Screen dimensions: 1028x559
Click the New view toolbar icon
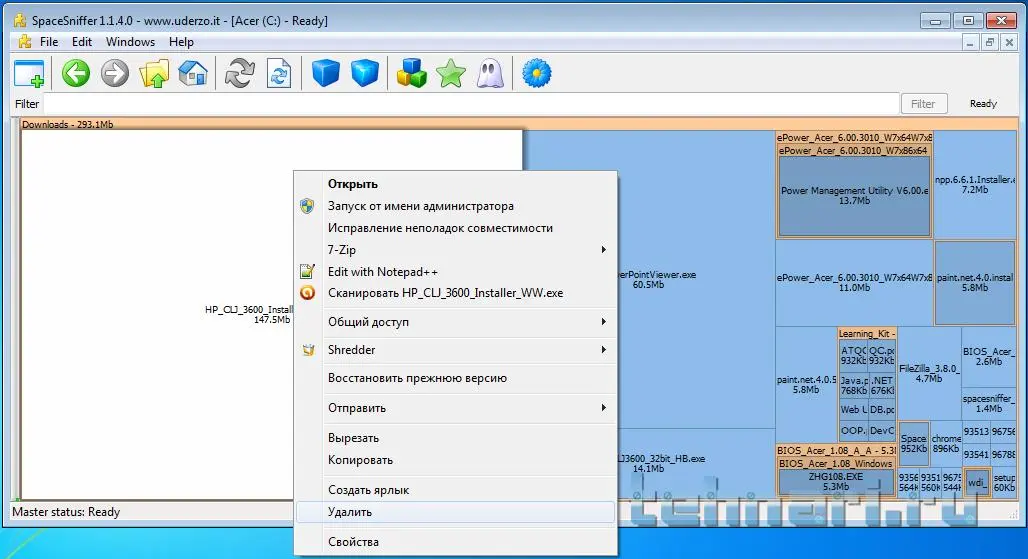click(x=29, y=73)
